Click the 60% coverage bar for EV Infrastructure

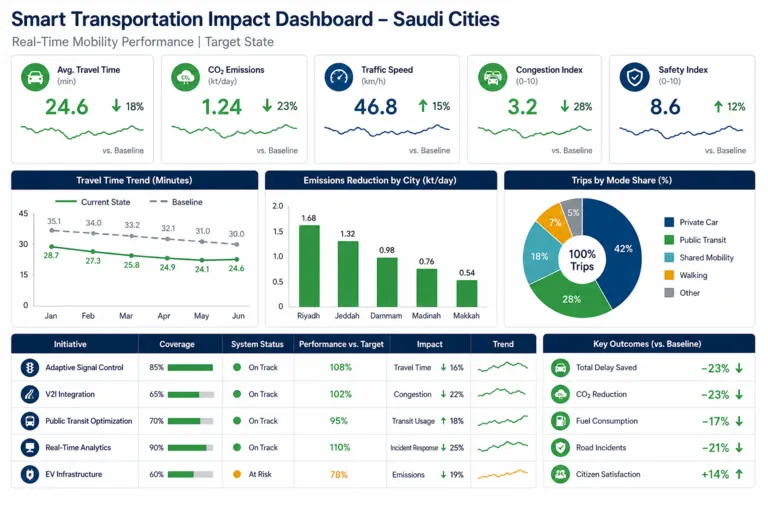coord(191,474)
